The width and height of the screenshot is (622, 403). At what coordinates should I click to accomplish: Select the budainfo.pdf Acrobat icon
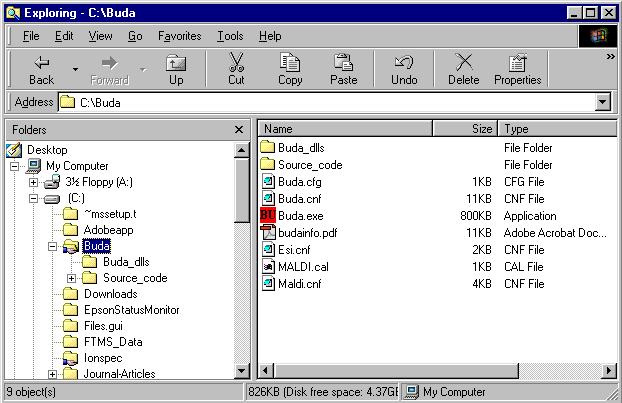(x=268, y=232)
